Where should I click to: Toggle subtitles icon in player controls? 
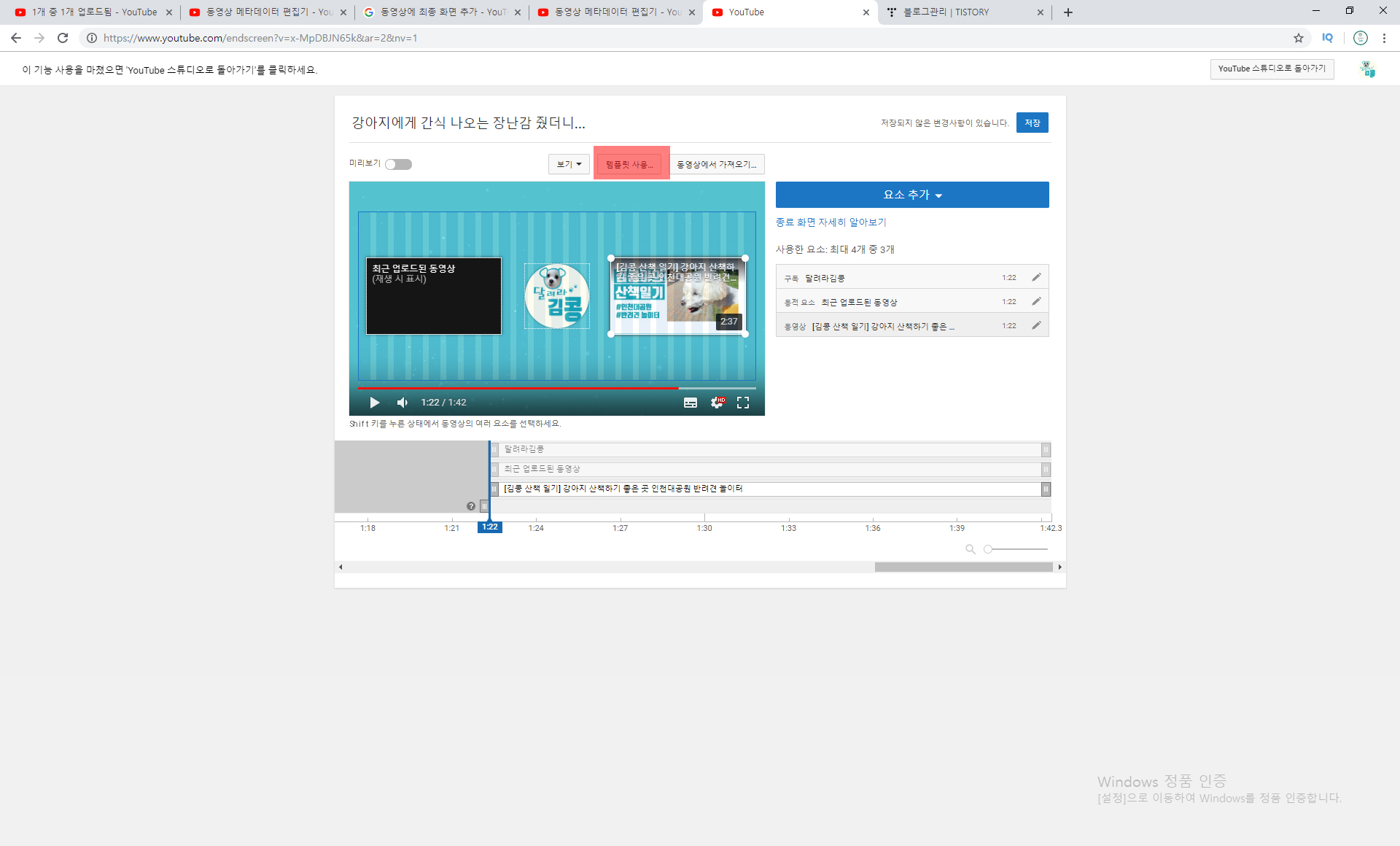coord(690,403)
